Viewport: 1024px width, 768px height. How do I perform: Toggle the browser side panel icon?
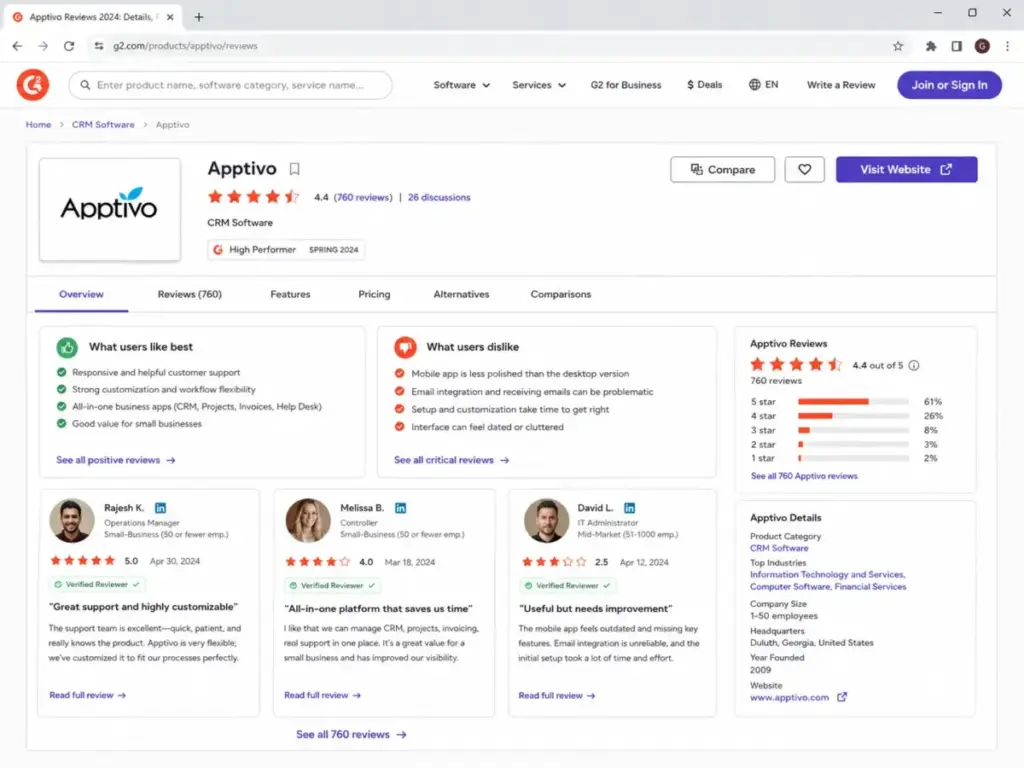coord(956,46)
